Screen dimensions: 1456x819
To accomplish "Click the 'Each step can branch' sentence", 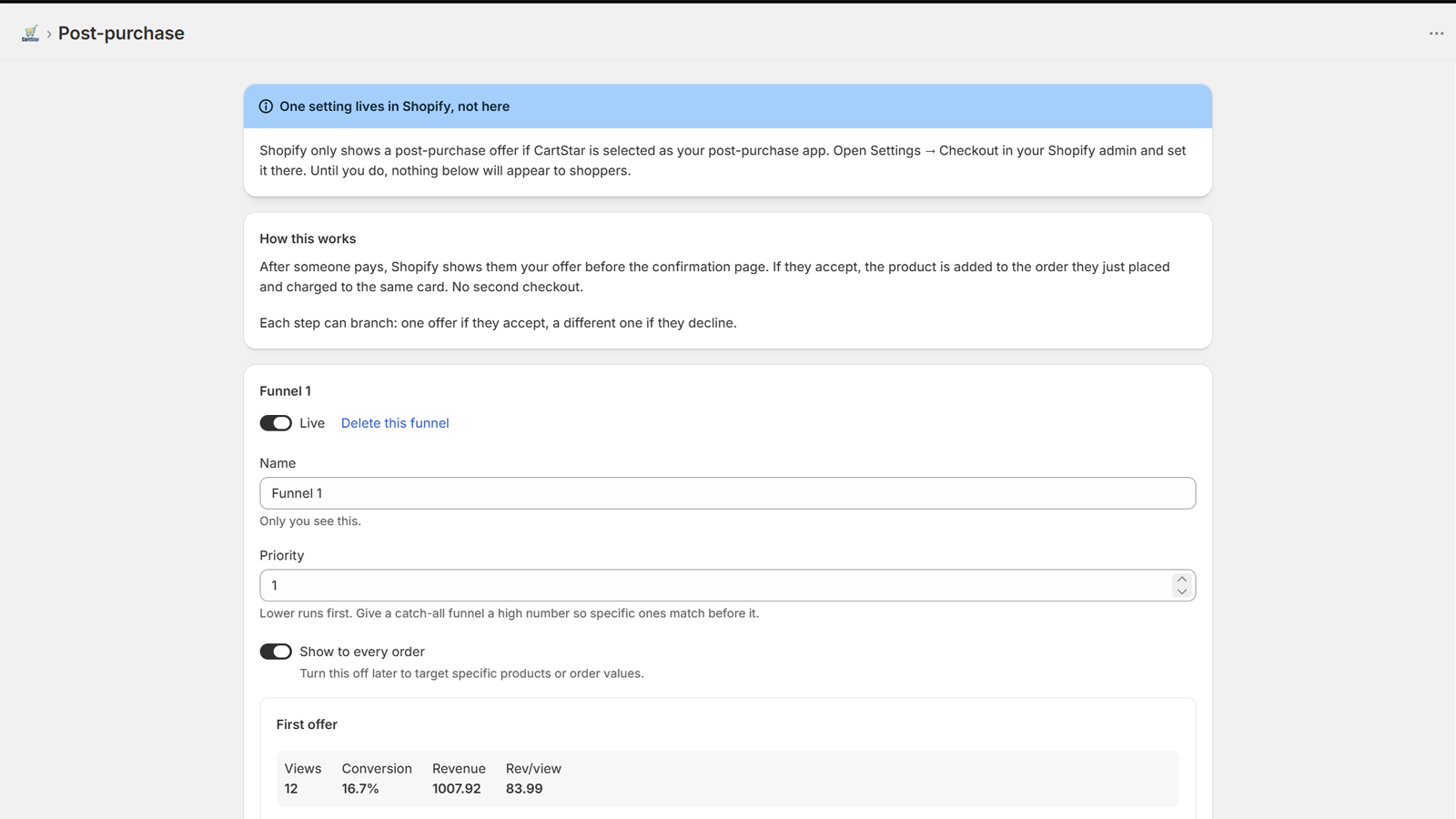I will [498, 323].
